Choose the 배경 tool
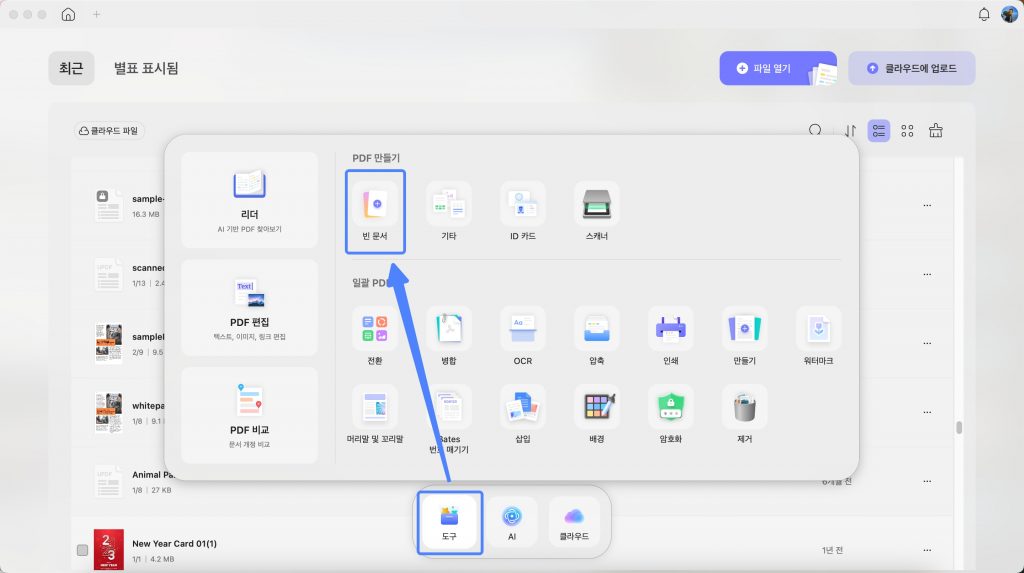This screenshot has height=573, width=1024. click(596, 415)
